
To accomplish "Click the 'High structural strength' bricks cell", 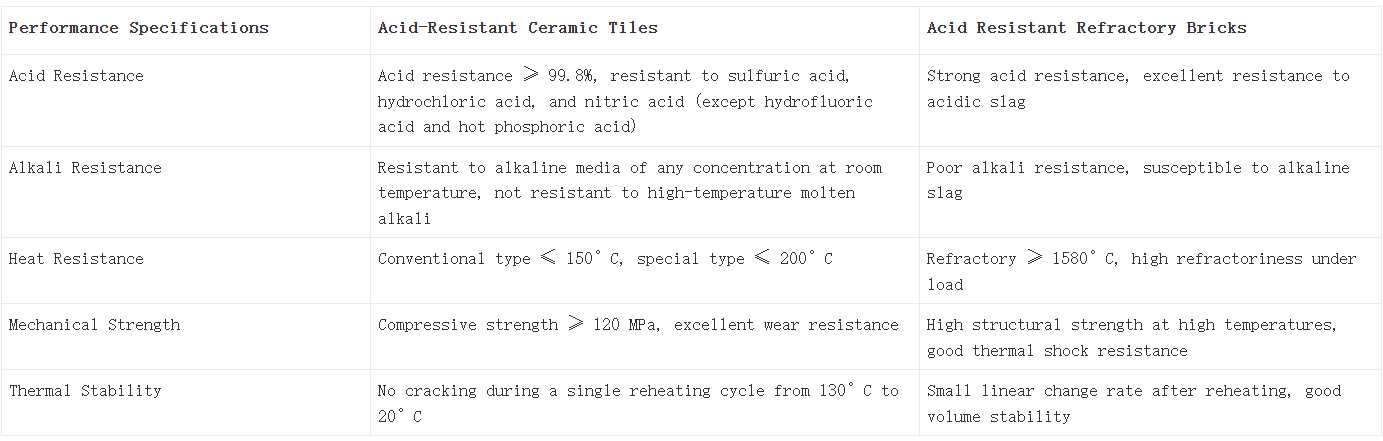I will 1131,338.
